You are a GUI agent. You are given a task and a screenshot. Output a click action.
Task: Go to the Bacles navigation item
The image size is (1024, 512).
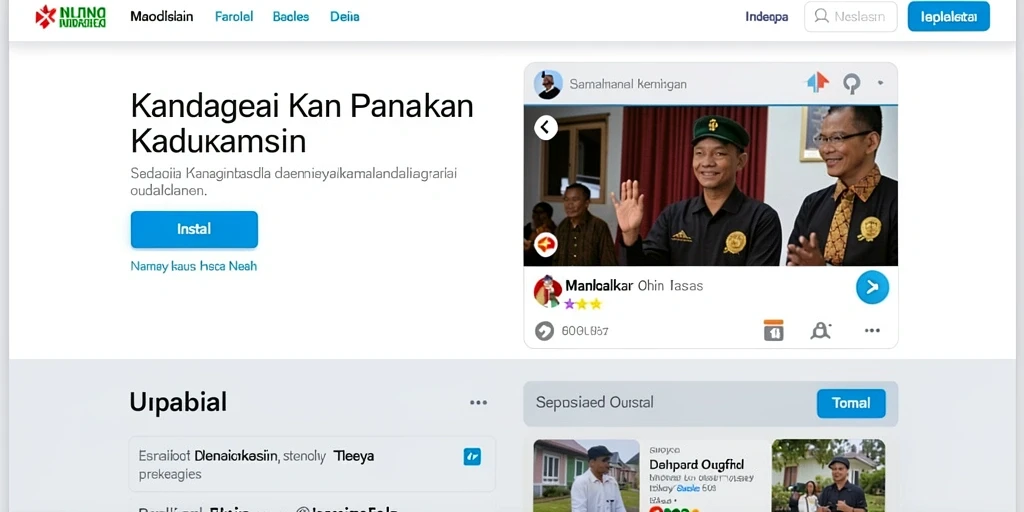tap(291, 16)
